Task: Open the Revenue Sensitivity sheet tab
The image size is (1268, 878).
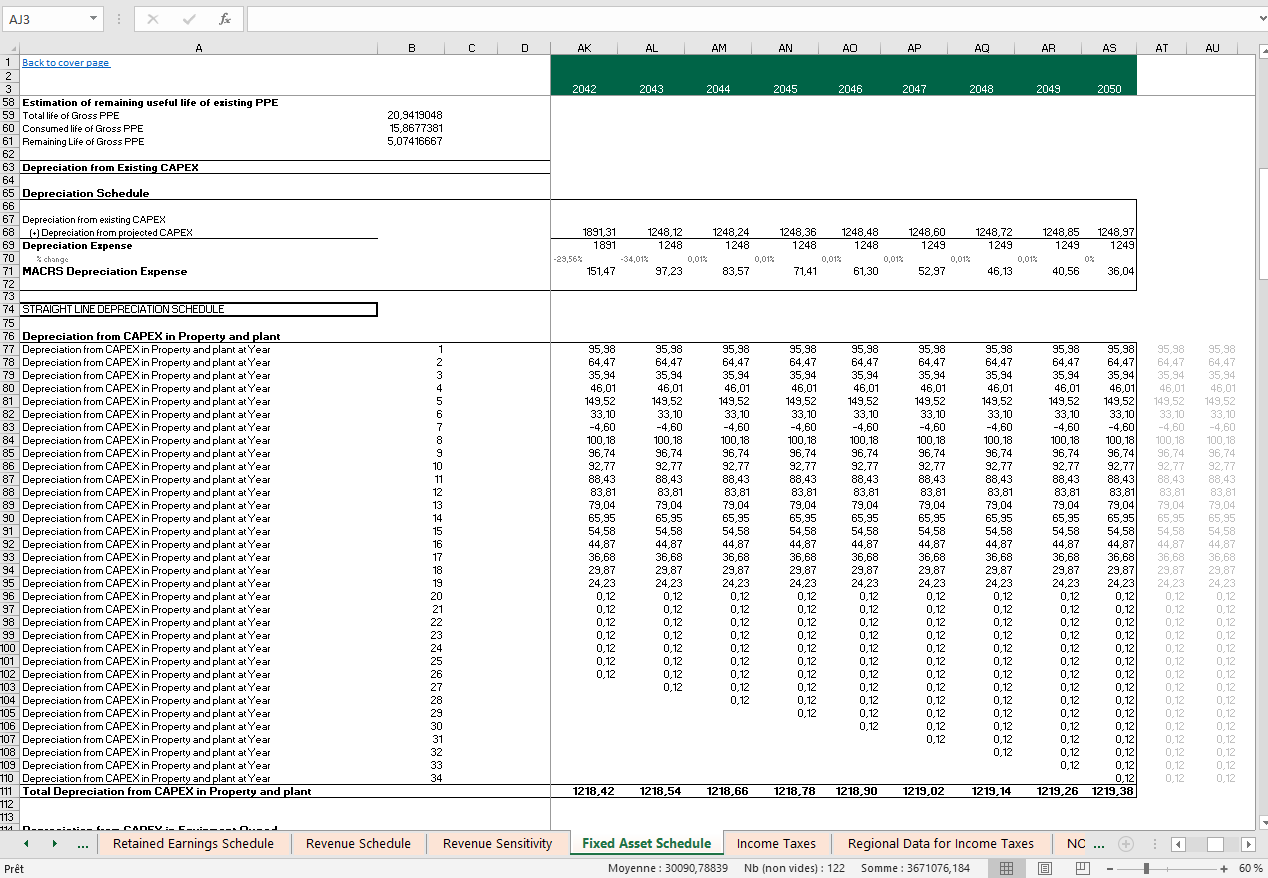Action: pyautogui.click(x=497, y=844)
